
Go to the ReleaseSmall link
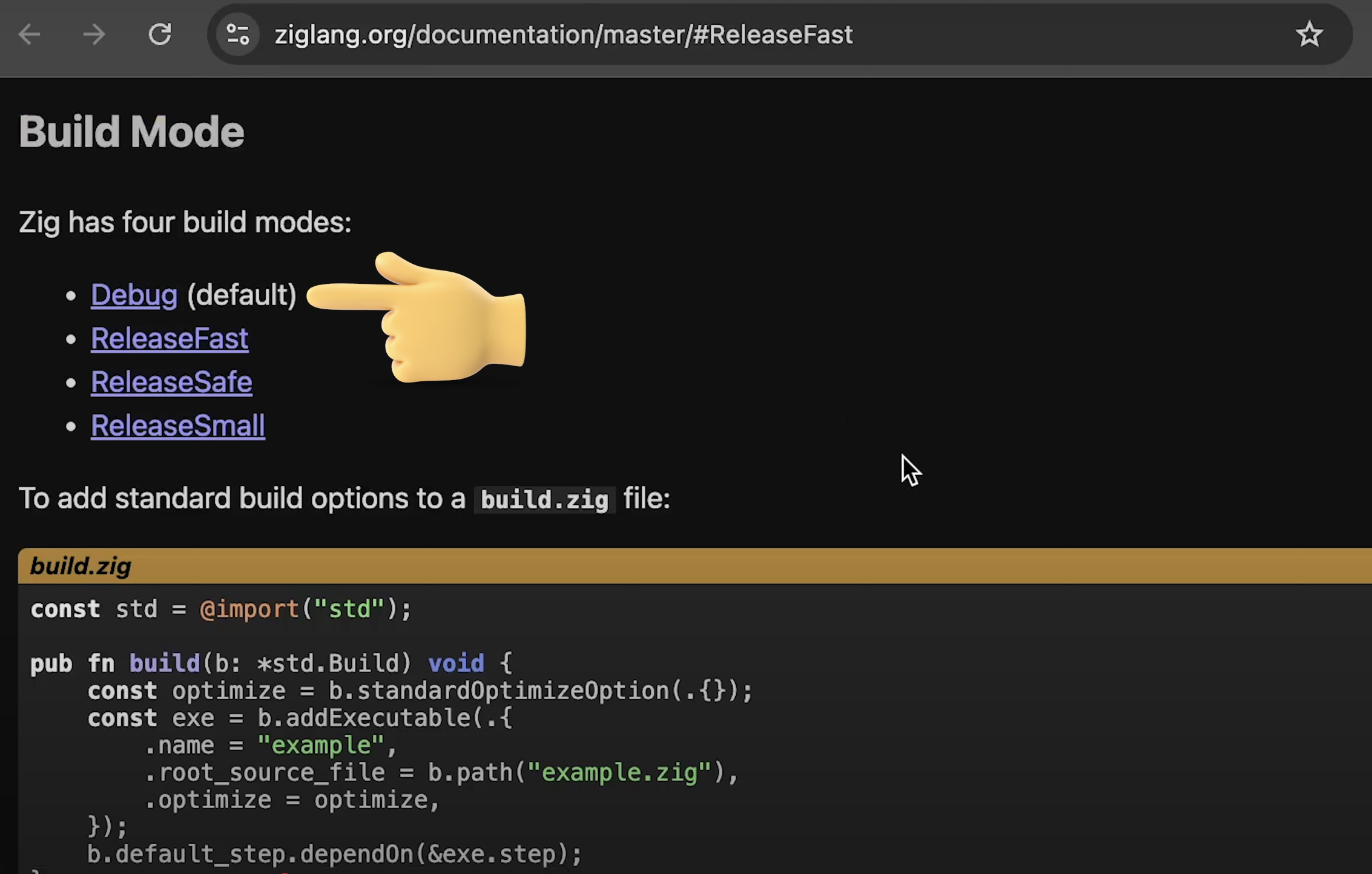pyautogui.click(x=178, y=425)
